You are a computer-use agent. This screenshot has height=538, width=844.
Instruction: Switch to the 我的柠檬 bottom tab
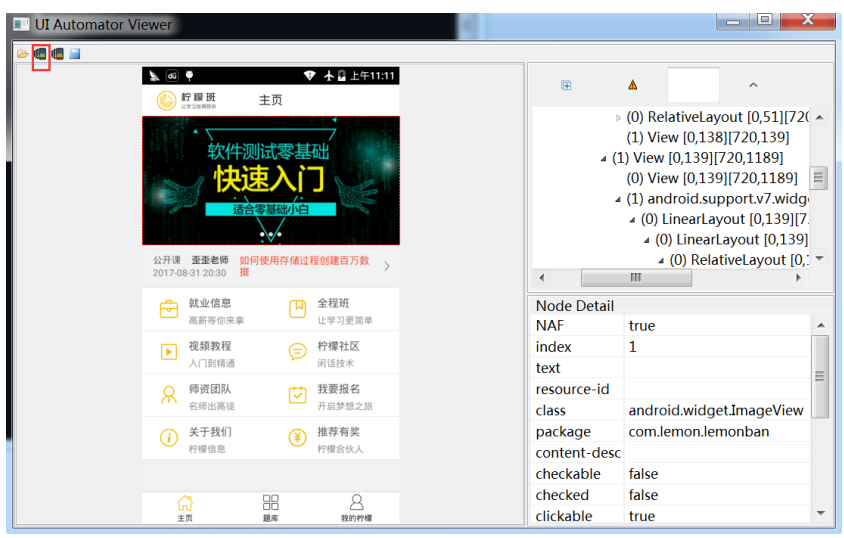[x=356, y=507]
